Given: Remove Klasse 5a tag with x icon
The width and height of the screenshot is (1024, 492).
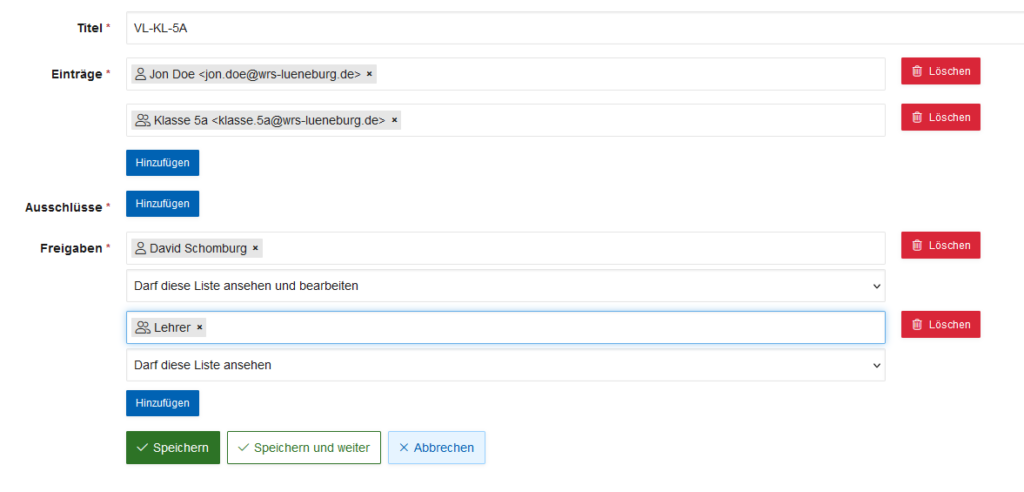Looking at the screenshot, I should coord(394,121).
